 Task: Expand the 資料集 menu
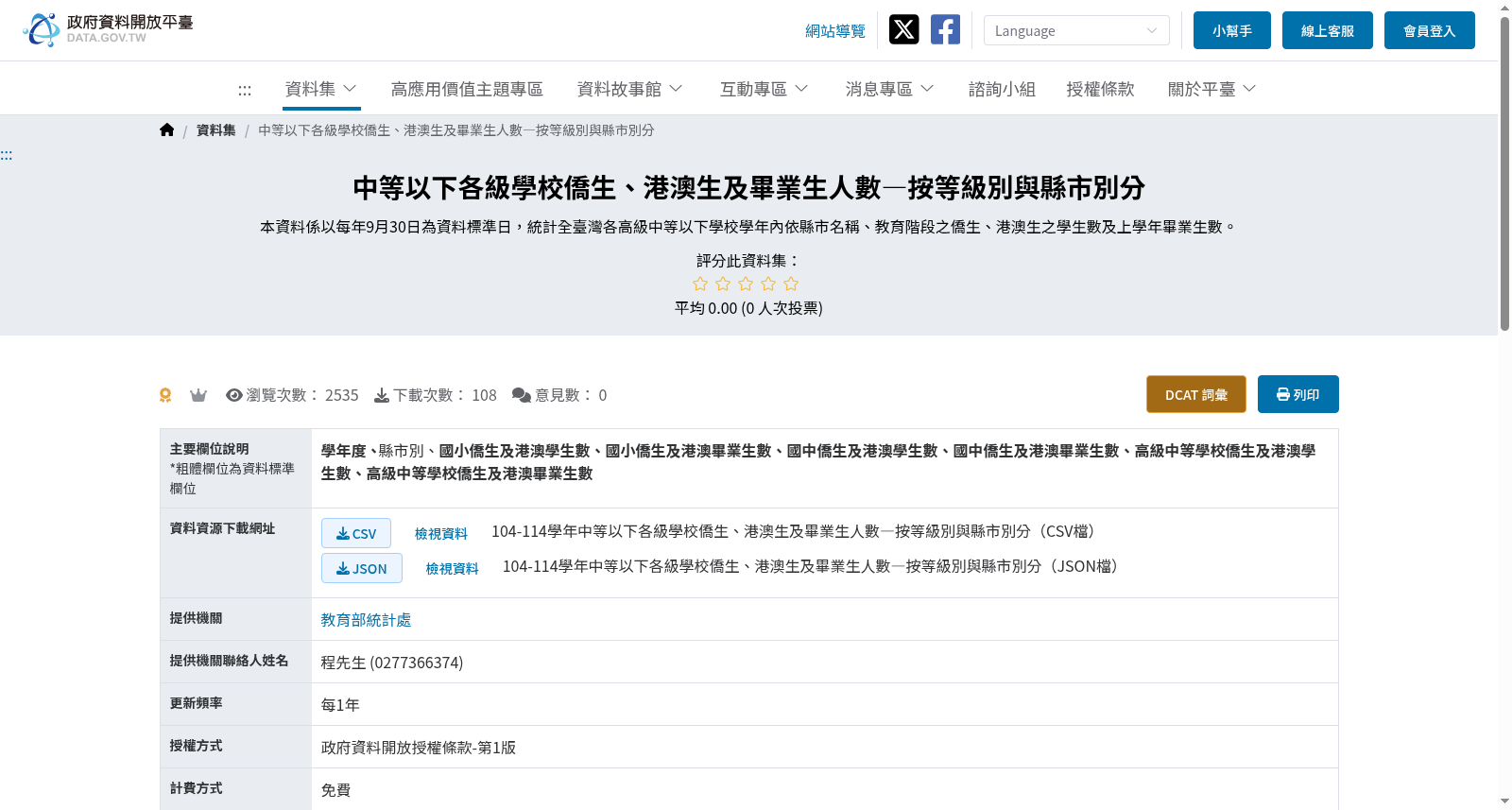click(x=320, y=89)
